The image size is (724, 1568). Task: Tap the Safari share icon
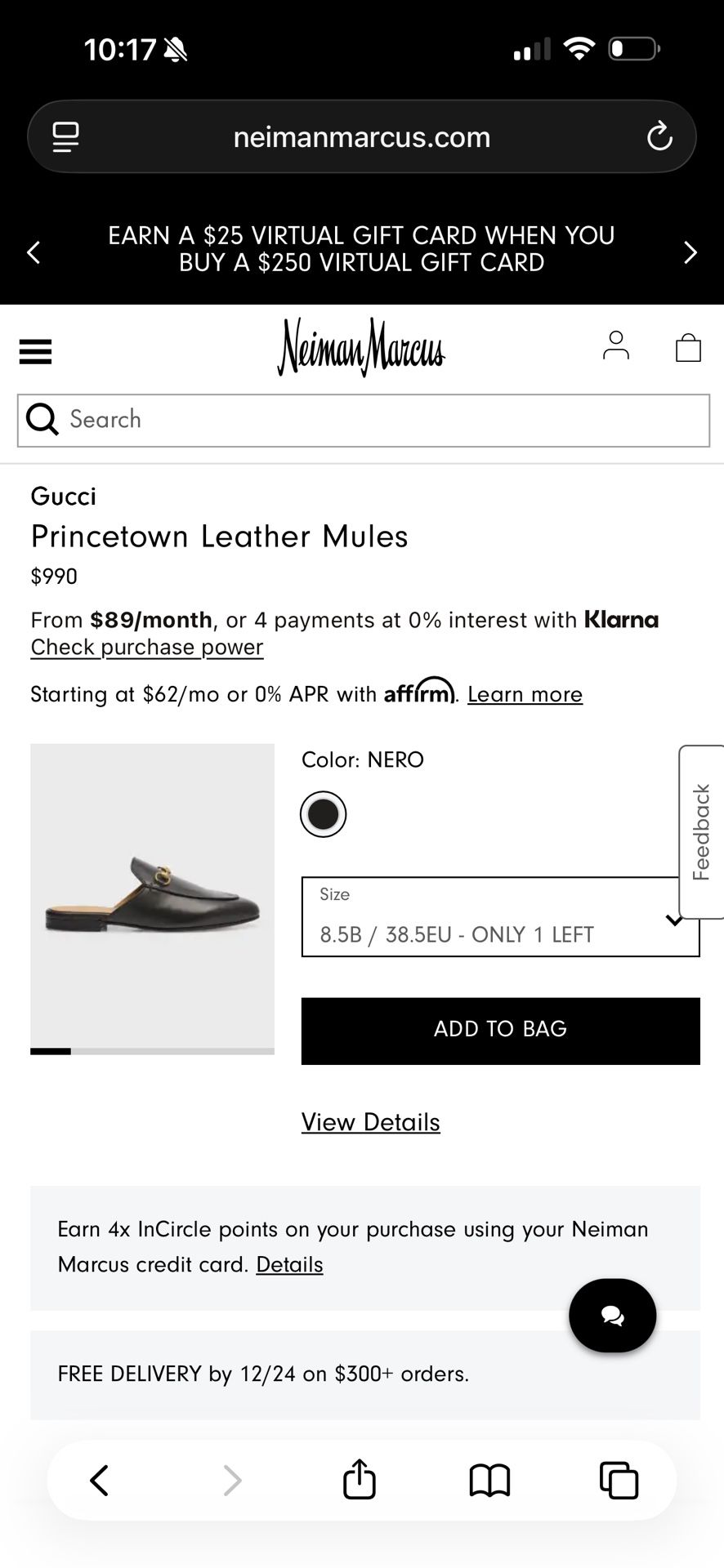pyautogui.click(x=359, y=1480)
